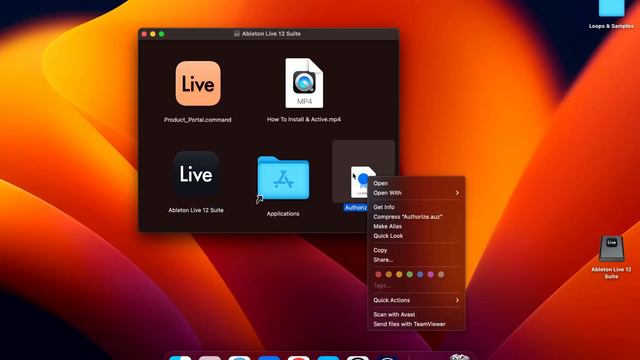Open the Product_Portal.command Live icon
The width and height of the screenshot is (640, 360).
pos(198,84)
